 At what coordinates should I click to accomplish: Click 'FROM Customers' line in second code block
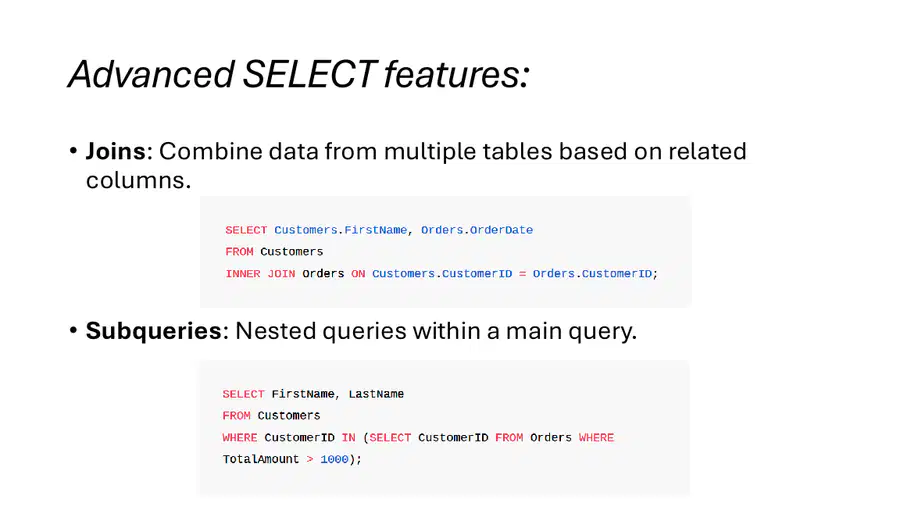271,416
